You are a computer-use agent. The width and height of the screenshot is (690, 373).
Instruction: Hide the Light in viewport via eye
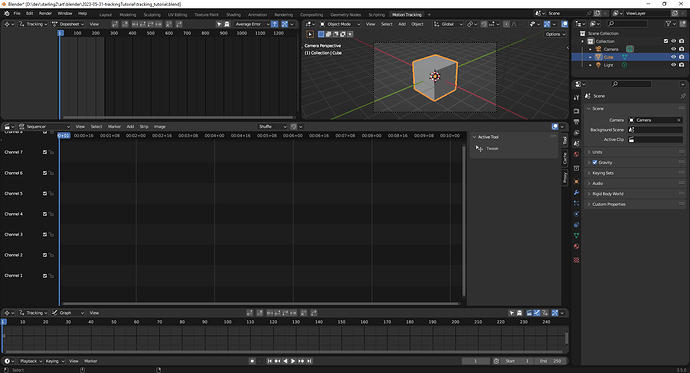[673, 65]
